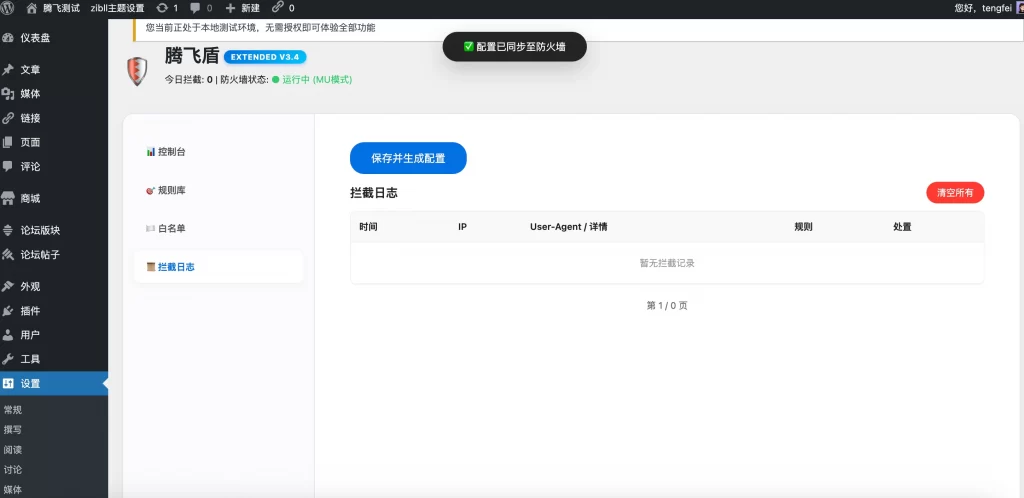Viewport: 1024px width, 498px height.
Task: Click the 链接 chain icon in the sidebar
Action: click(x=8, y=118)
